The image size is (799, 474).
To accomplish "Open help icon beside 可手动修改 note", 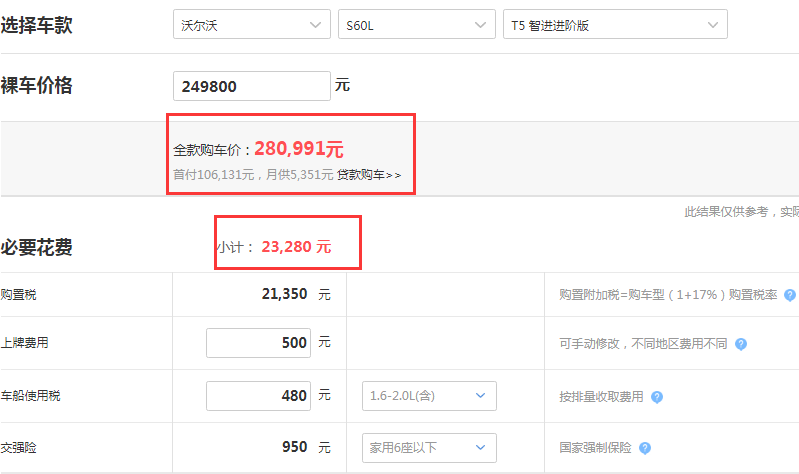I will point(741,344).
